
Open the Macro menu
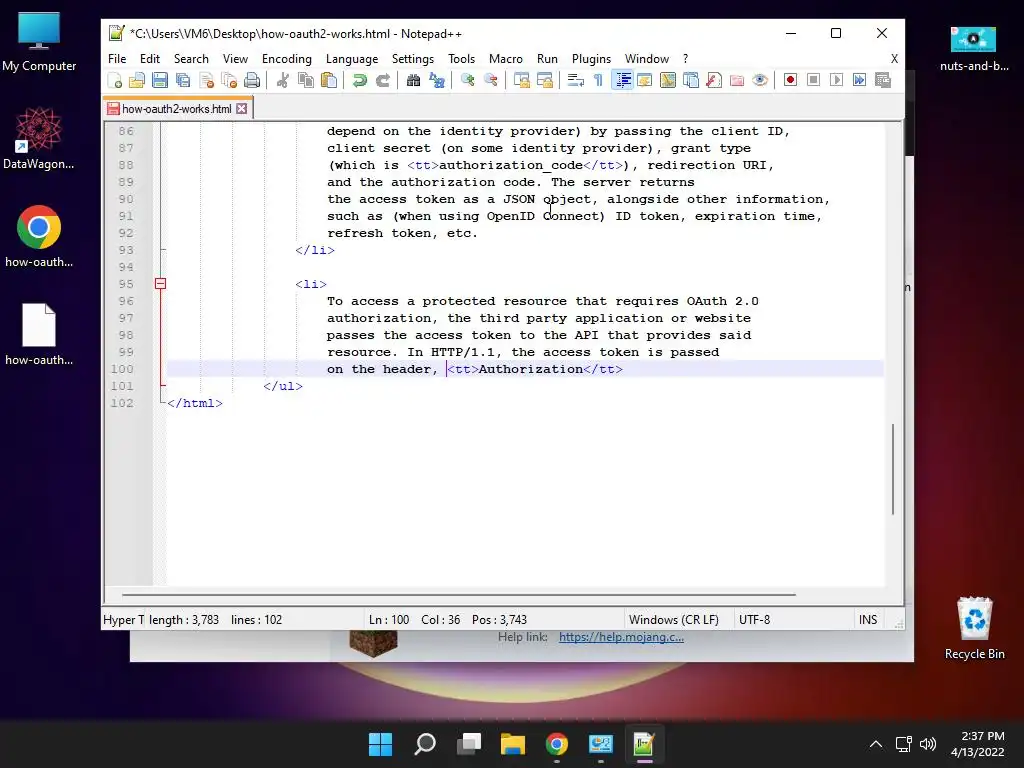[505, 59]
